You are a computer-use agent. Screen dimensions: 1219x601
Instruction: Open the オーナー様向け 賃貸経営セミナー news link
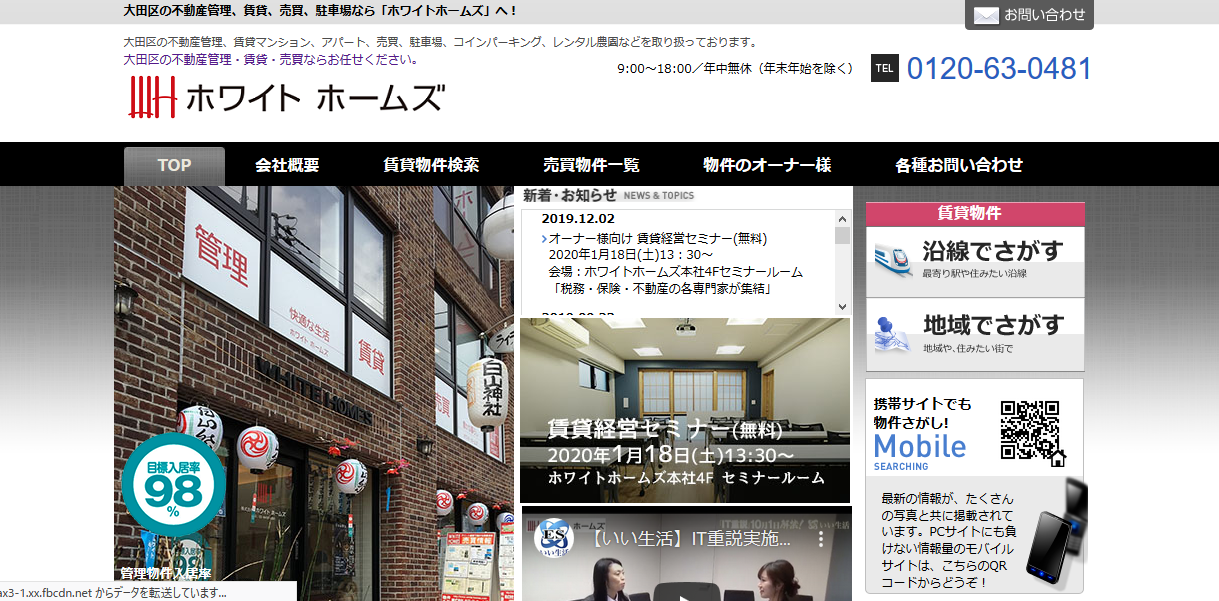point(657,239)
